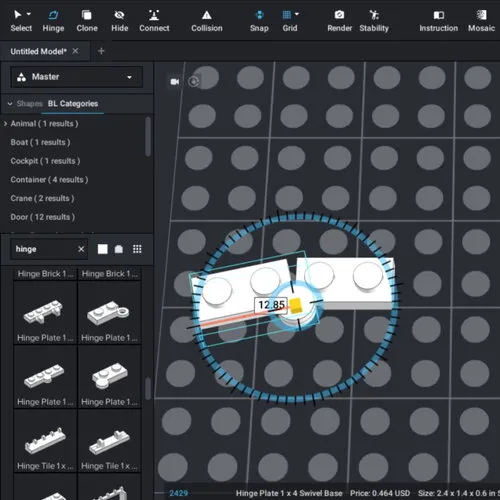
Task: Expand the Animal category
Action: coord(5,124)
